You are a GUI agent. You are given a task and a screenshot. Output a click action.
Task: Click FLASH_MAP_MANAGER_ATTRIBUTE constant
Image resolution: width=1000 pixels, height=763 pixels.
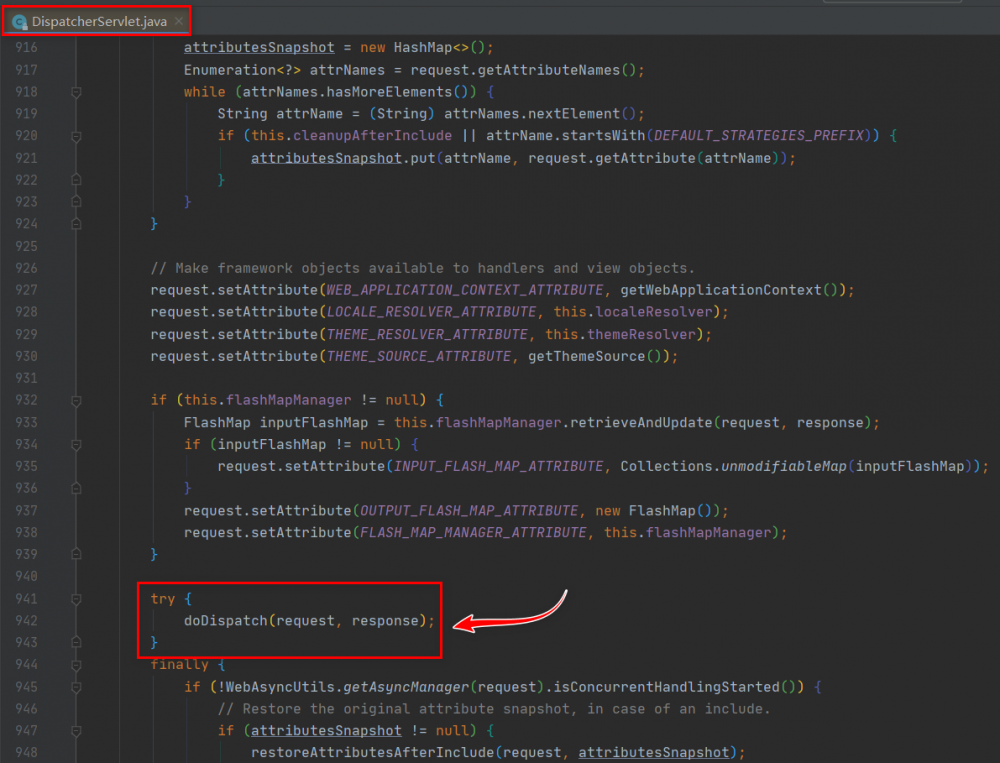click(x=473, y=533)
